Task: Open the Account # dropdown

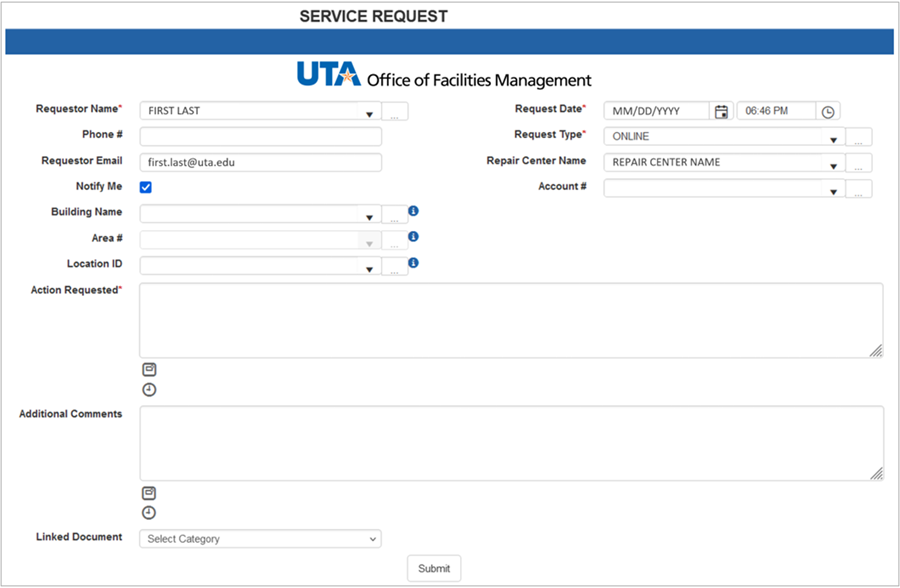Action: click(x=835, y=188)
